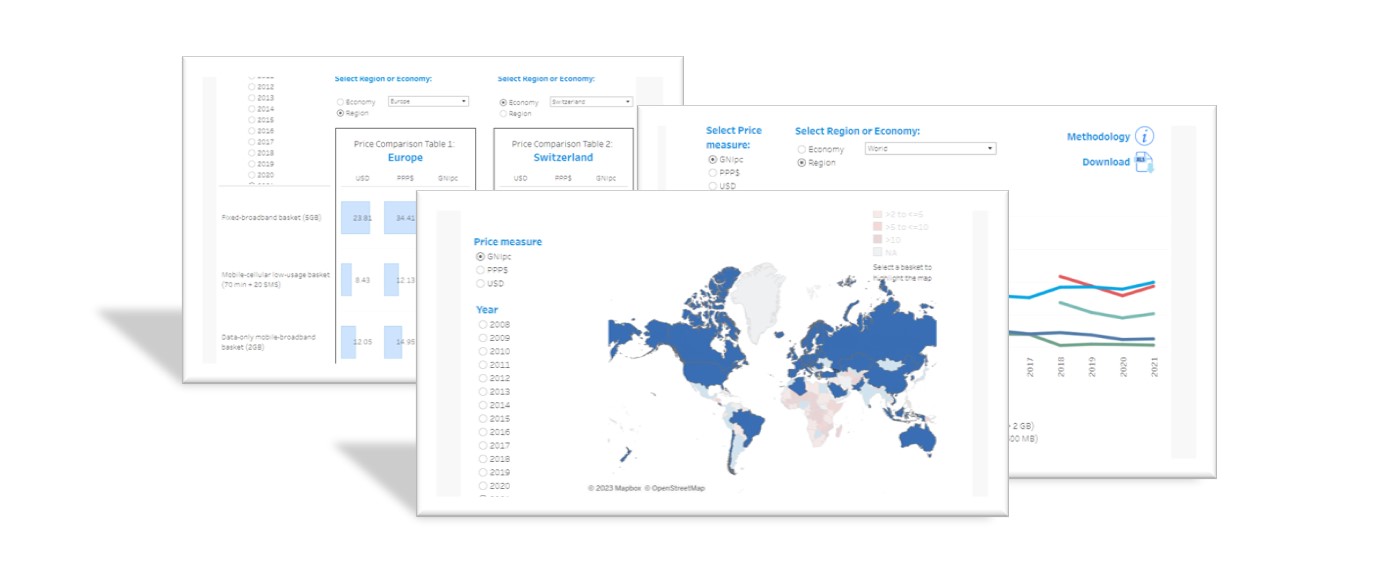Select year 2015 in comparison panel

coord(251,120)
